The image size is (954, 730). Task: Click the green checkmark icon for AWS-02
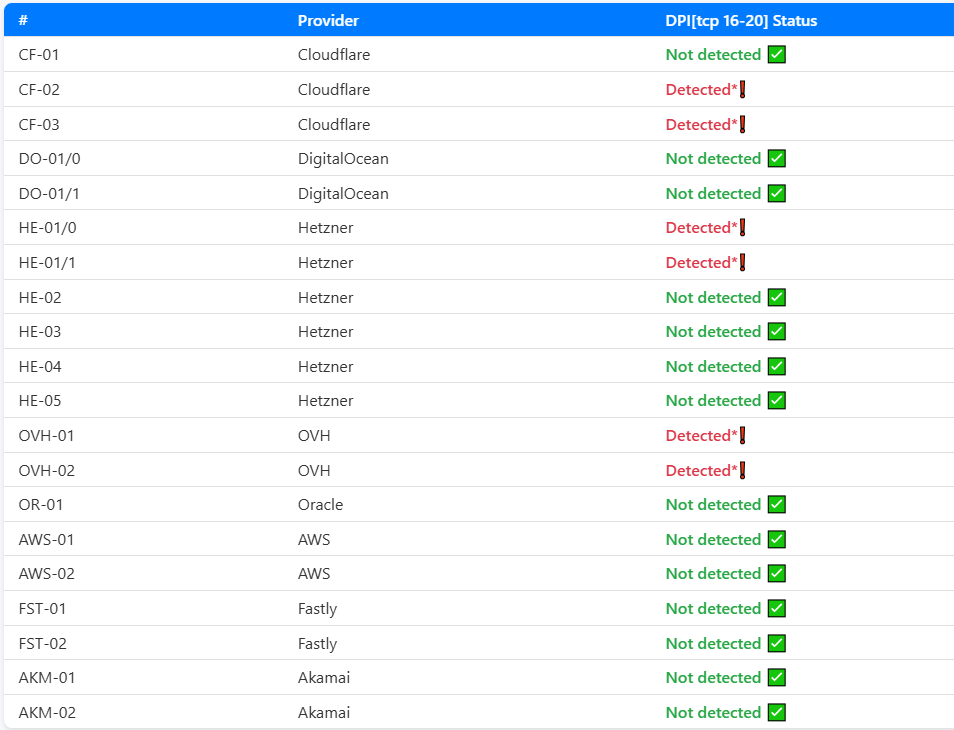[x=777, y=574]
